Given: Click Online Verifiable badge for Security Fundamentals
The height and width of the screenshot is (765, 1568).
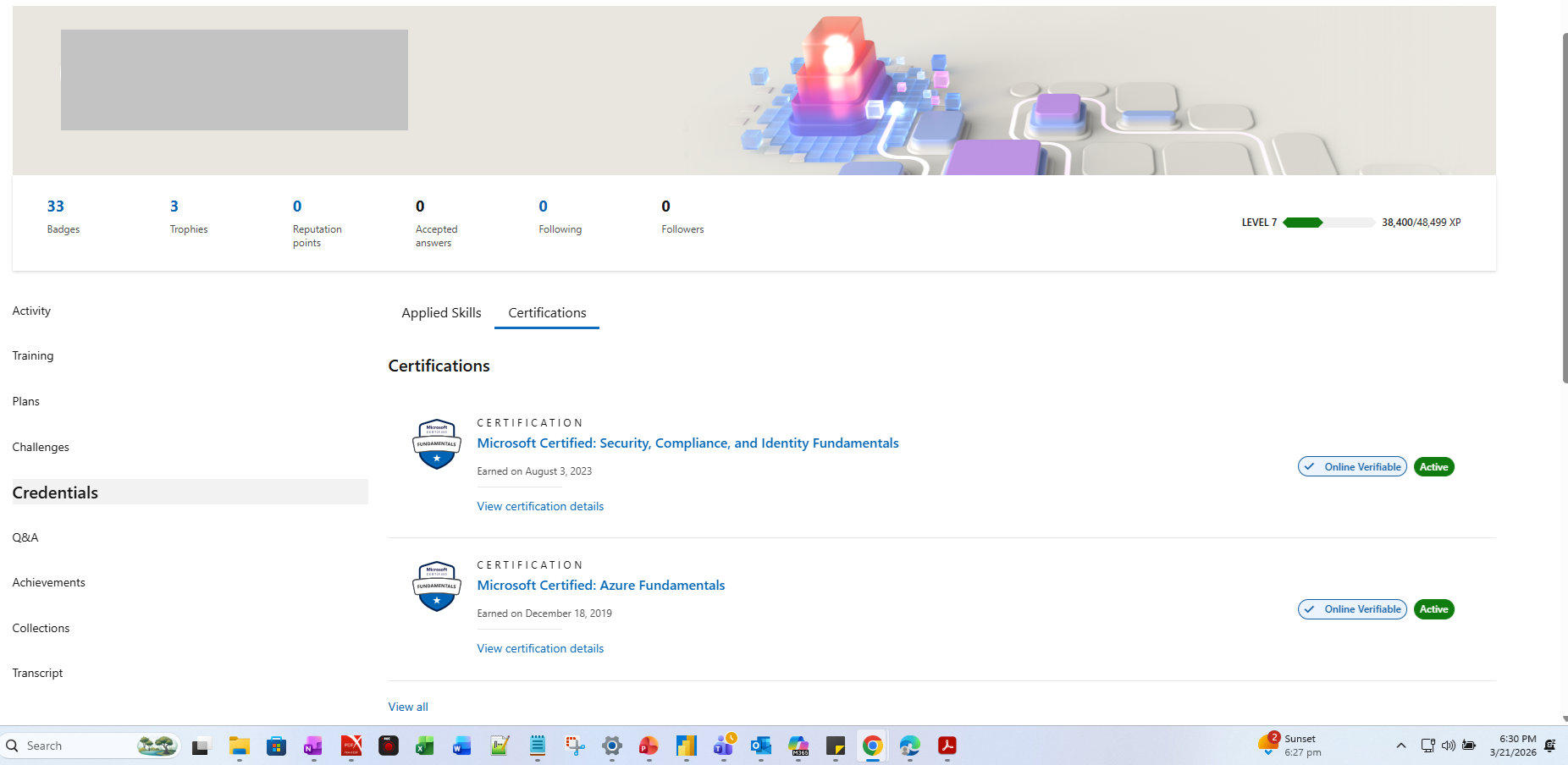Looking at the screenshot, I should click(1352, 467).
